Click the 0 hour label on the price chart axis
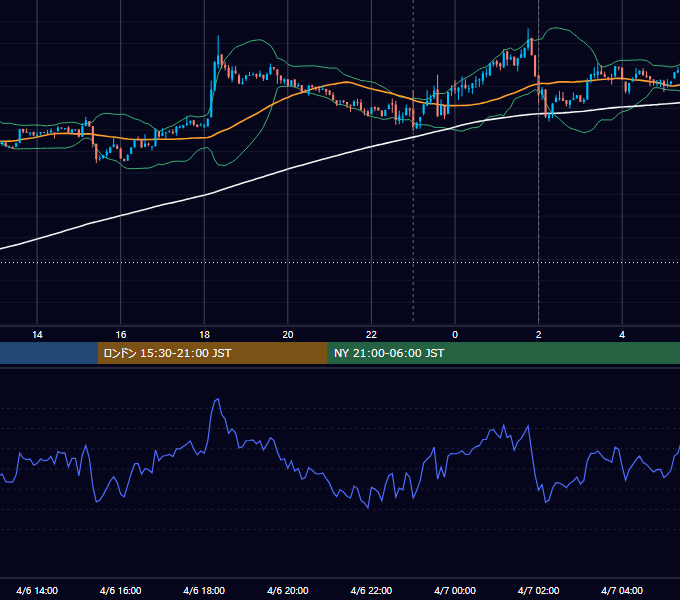The height and width of the screenshot is (600, 680). click(x=455, y=335)
